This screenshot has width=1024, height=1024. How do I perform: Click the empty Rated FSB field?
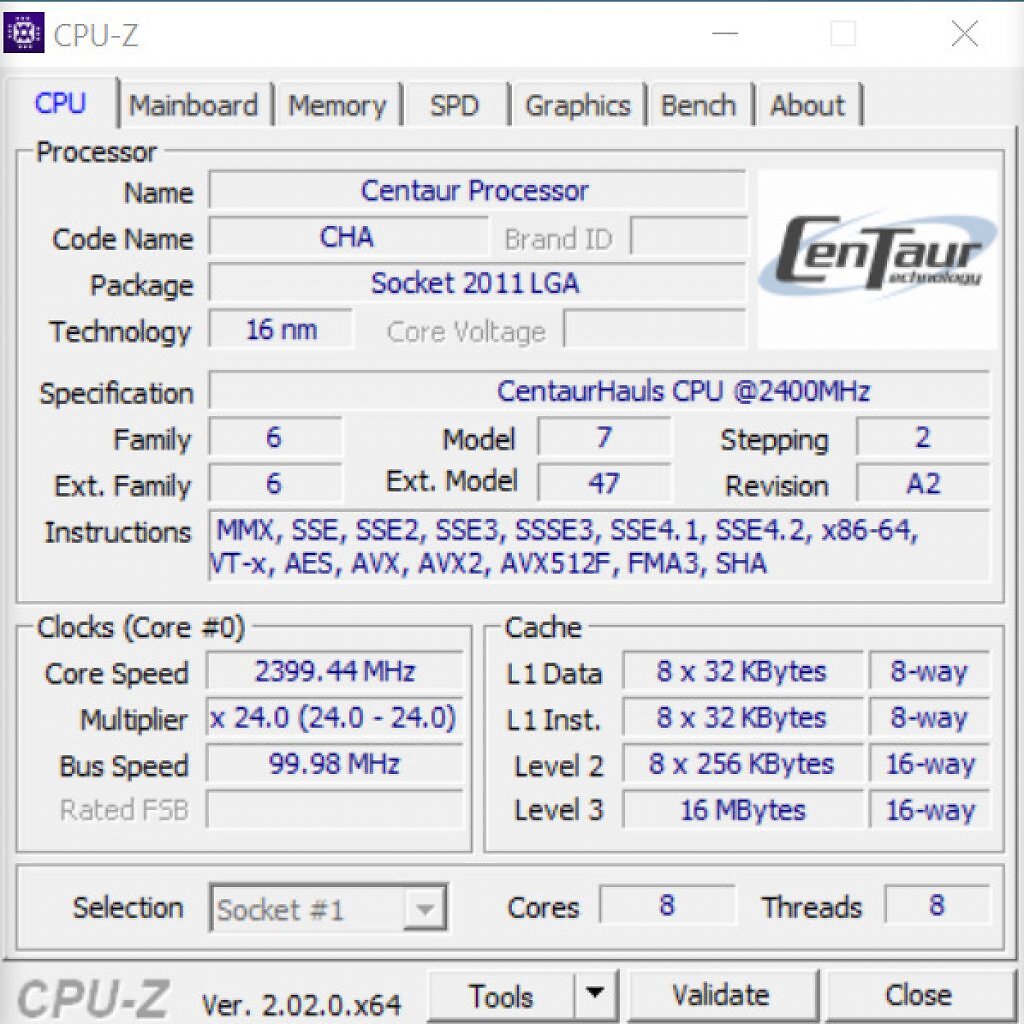pyautogui.click(x=335, y=810)
